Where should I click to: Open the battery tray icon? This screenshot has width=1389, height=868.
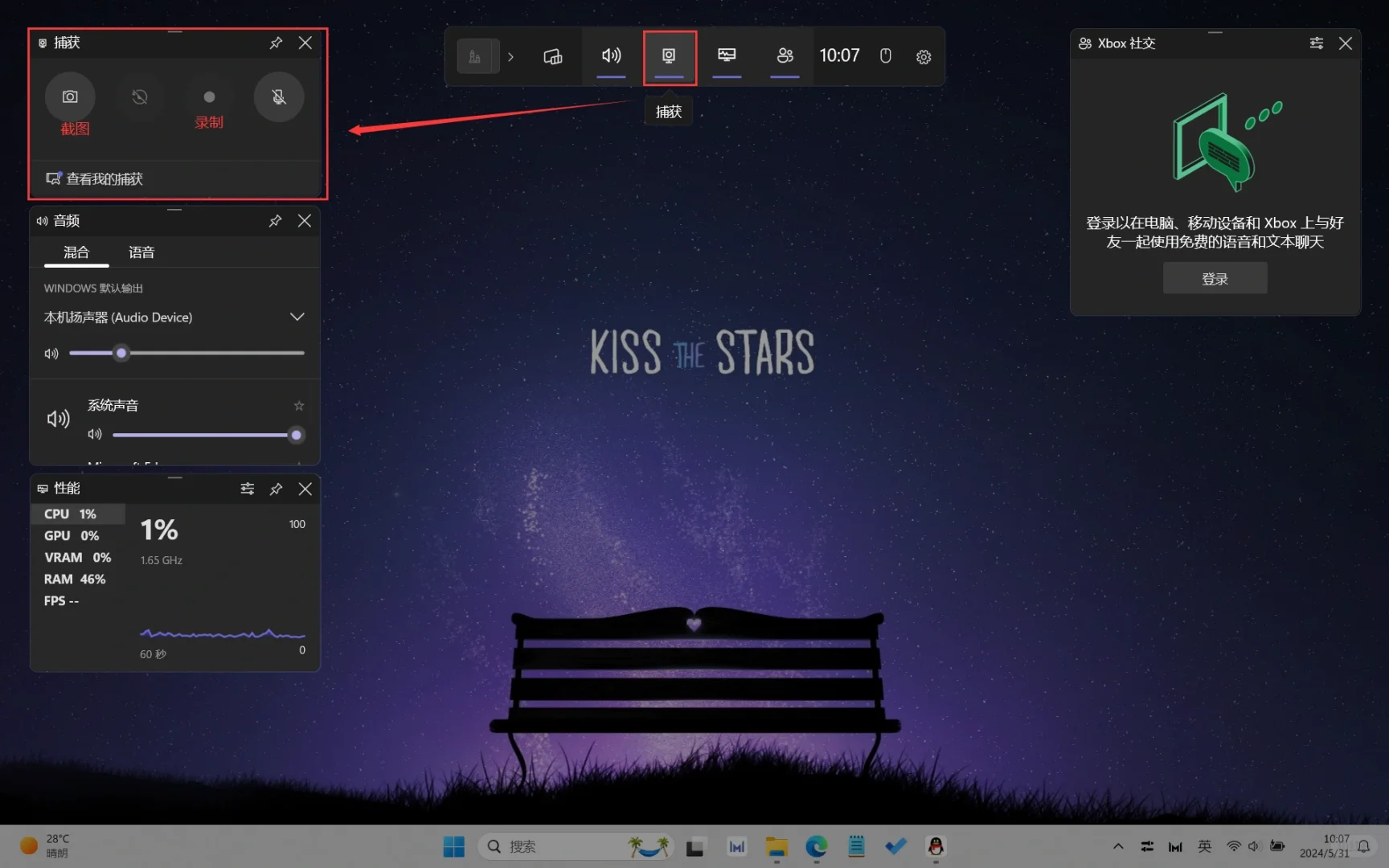point(1277,846)
